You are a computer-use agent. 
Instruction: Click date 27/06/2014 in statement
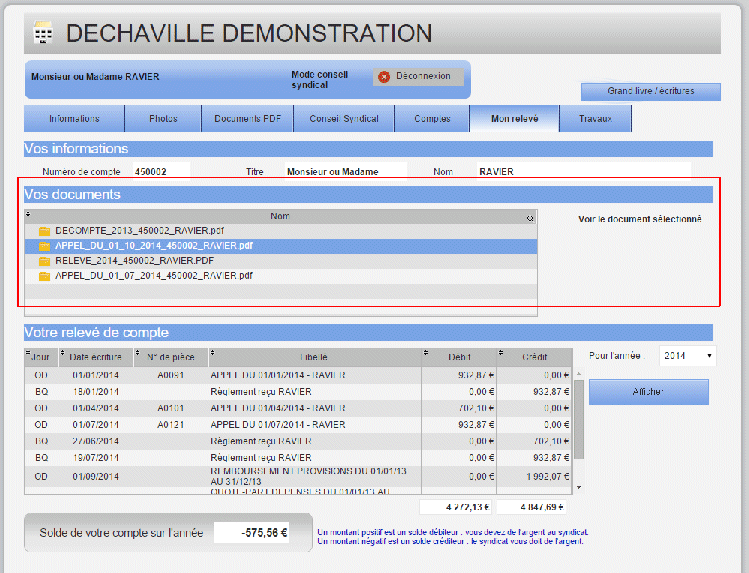pos(96,441)
